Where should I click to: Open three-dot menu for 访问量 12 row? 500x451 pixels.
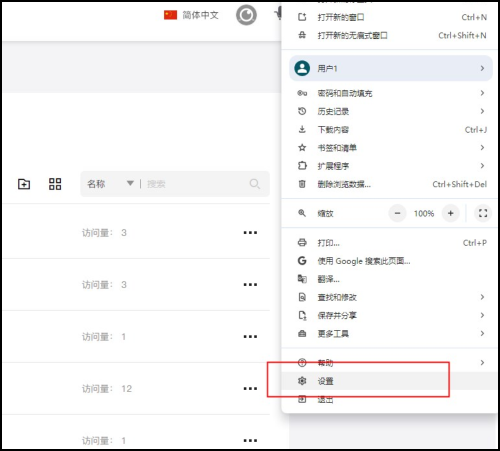point(250,389)
